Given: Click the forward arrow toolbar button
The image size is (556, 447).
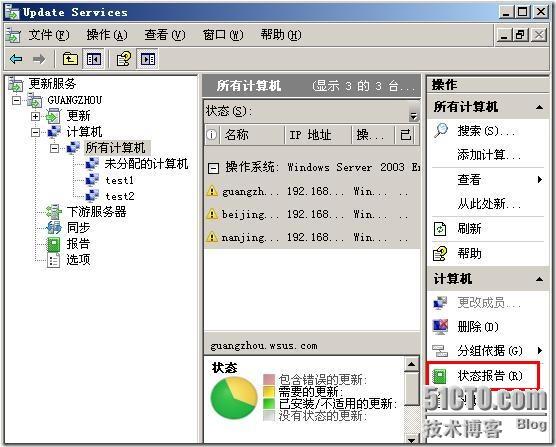Looking at the screenshot, I should 39,59.
